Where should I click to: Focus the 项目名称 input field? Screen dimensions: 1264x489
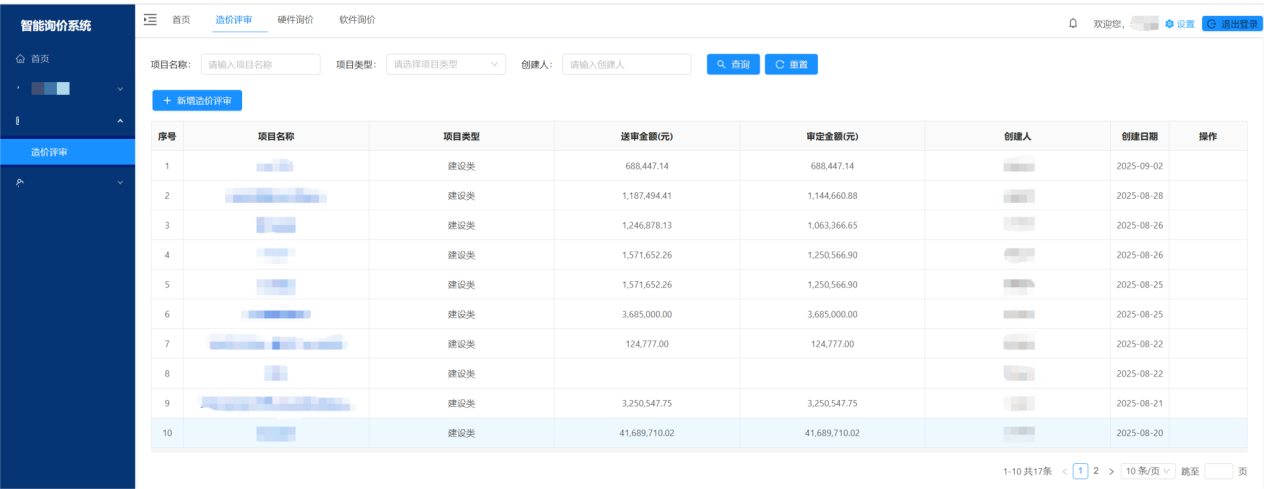point(261,64)
